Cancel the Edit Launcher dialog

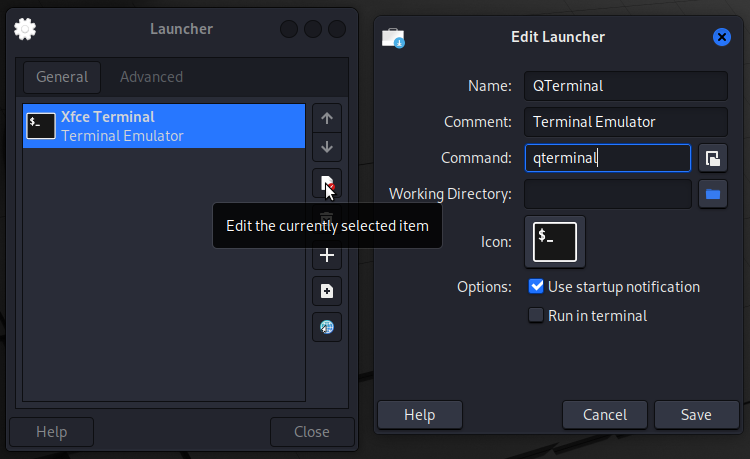[605, 415]
